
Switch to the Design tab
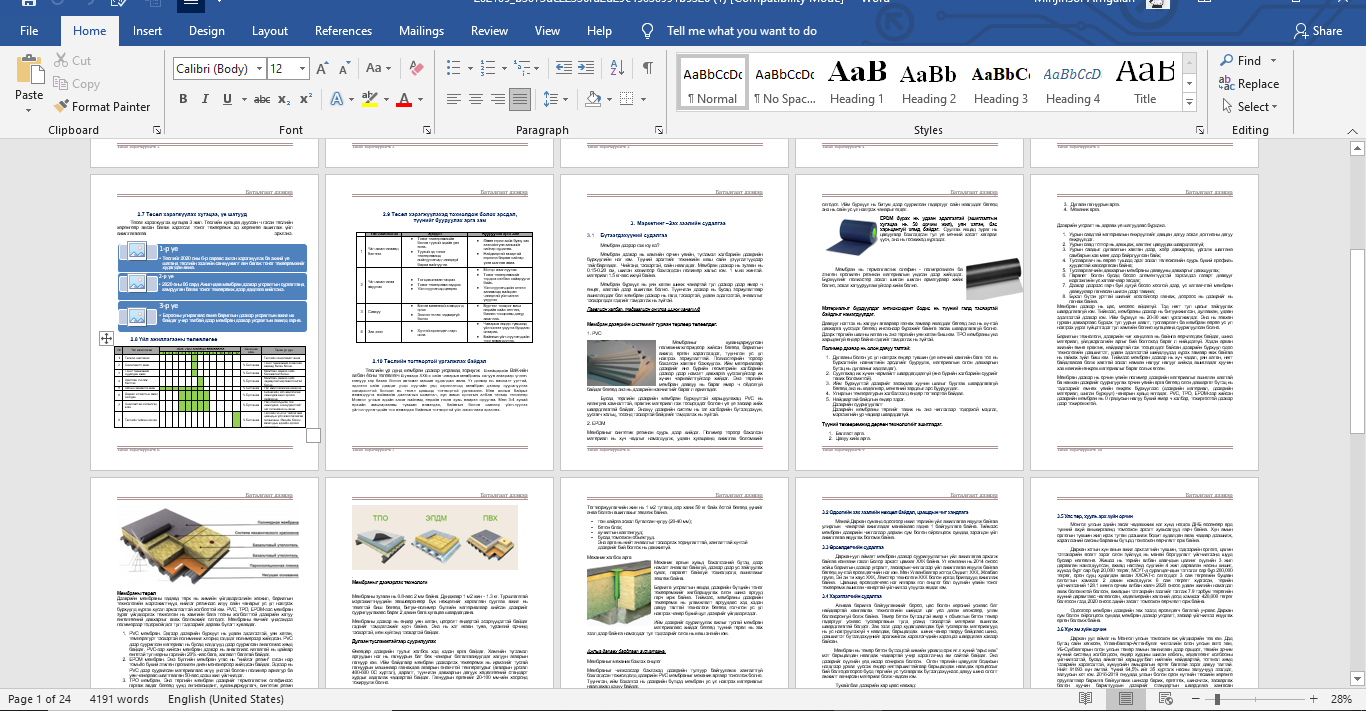[x=207, y=31]
